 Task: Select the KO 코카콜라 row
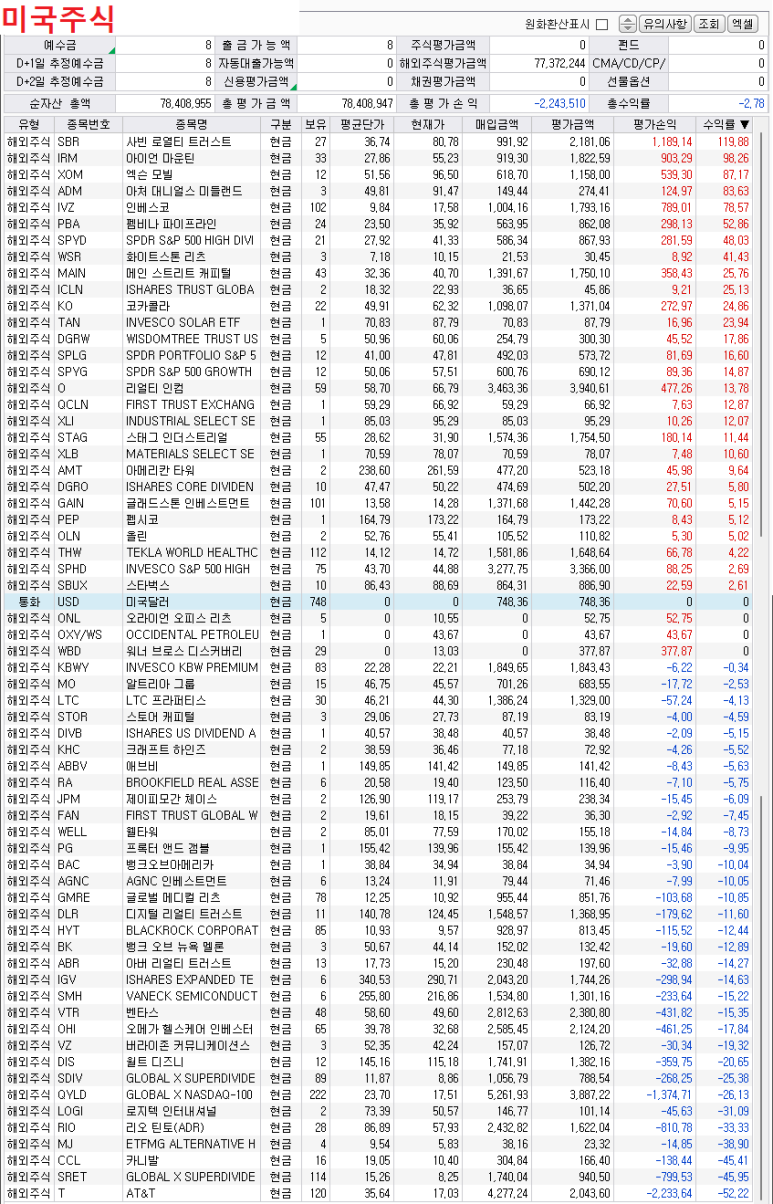coord(379,306)
